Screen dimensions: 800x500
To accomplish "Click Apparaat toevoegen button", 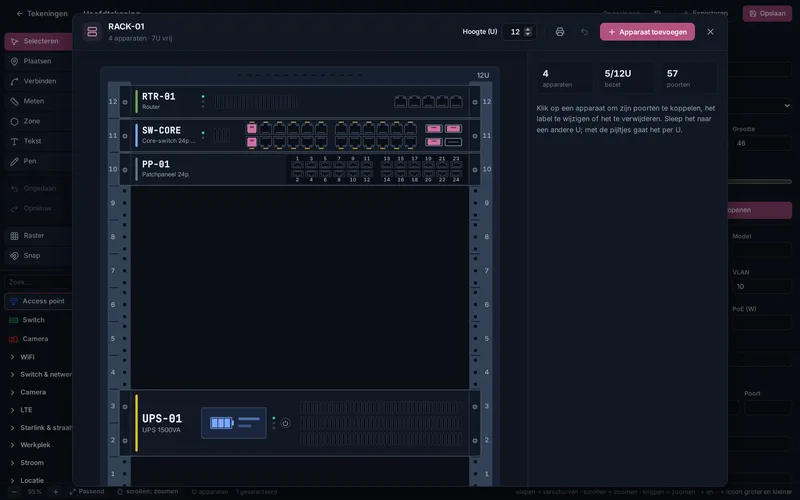I will pos(647,32).
